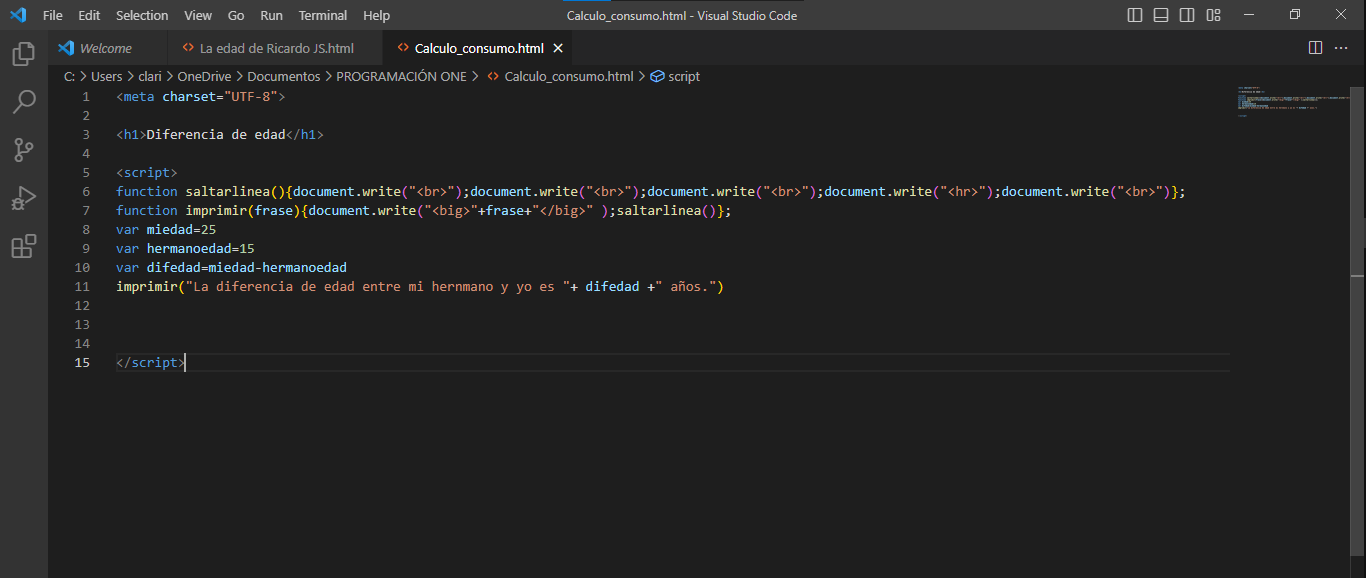Click the Split Editor Right icon
The image size is (1366, 578).
tap(1315, 48)
